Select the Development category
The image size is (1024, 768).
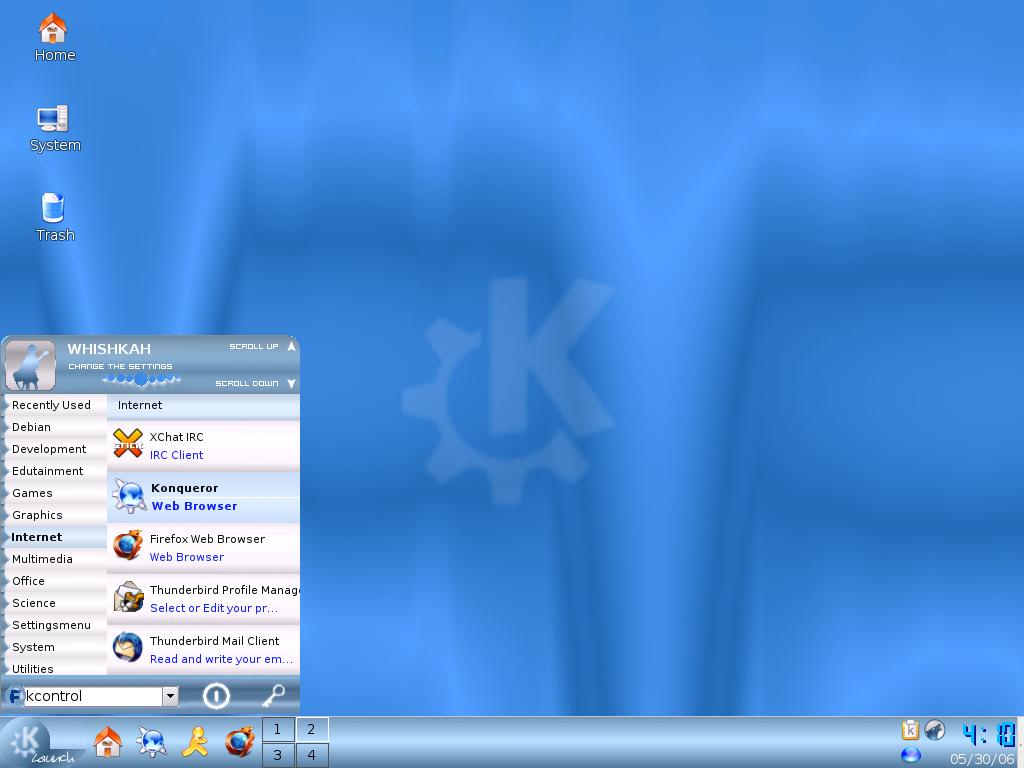[x=56, y=449]
